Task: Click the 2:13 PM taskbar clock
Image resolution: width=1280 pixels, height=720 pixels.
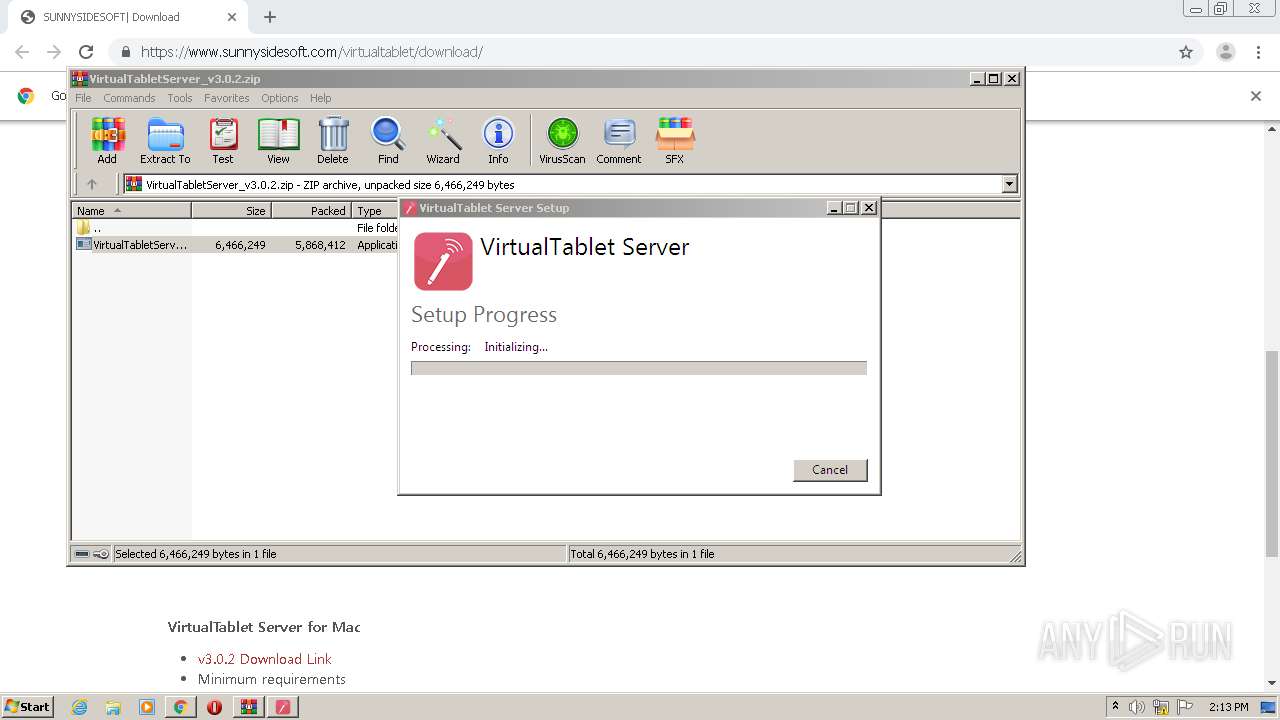Action: point(1229,707)
